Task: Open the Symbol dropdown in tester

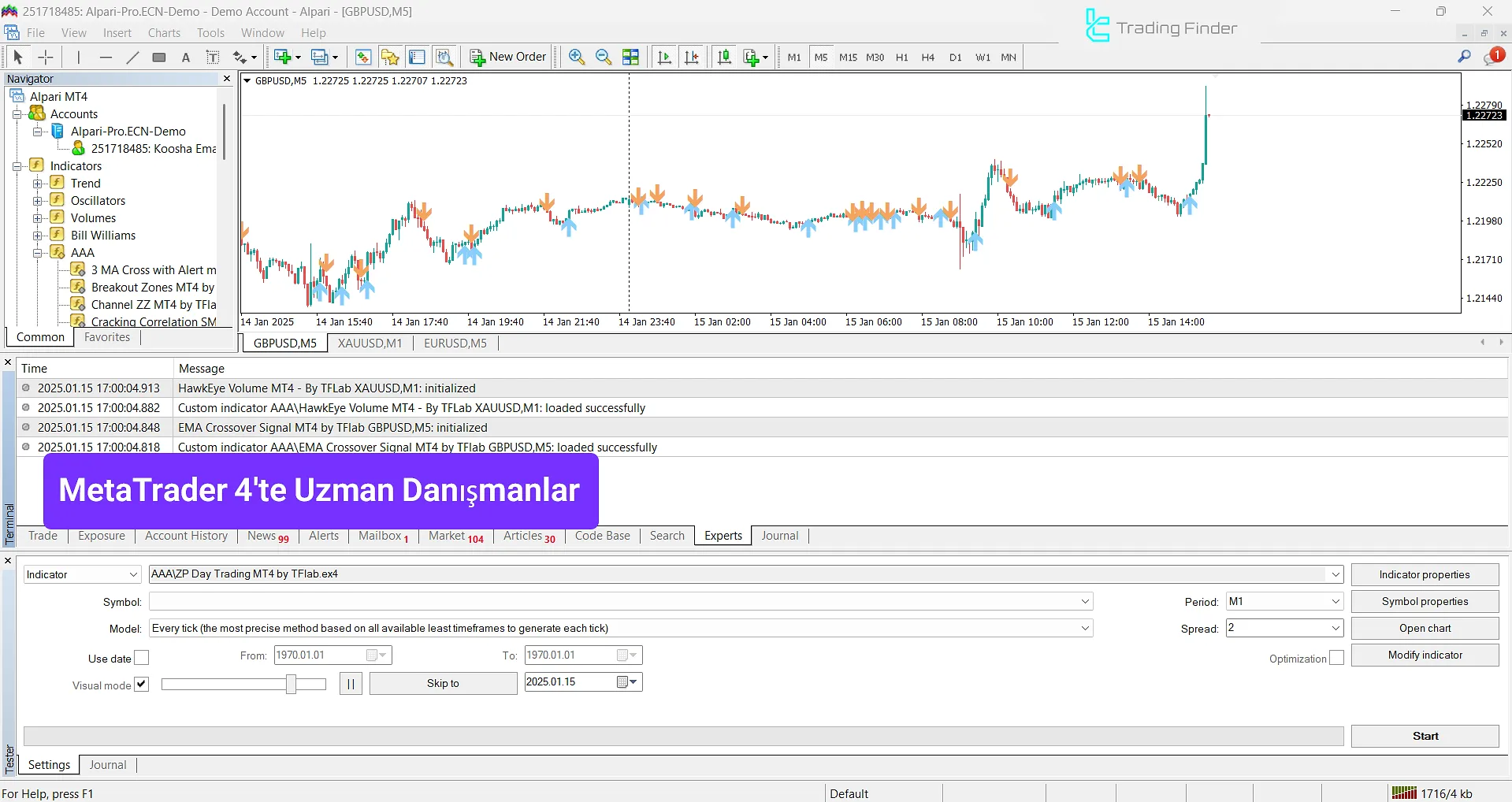Action: coord(621,601)
